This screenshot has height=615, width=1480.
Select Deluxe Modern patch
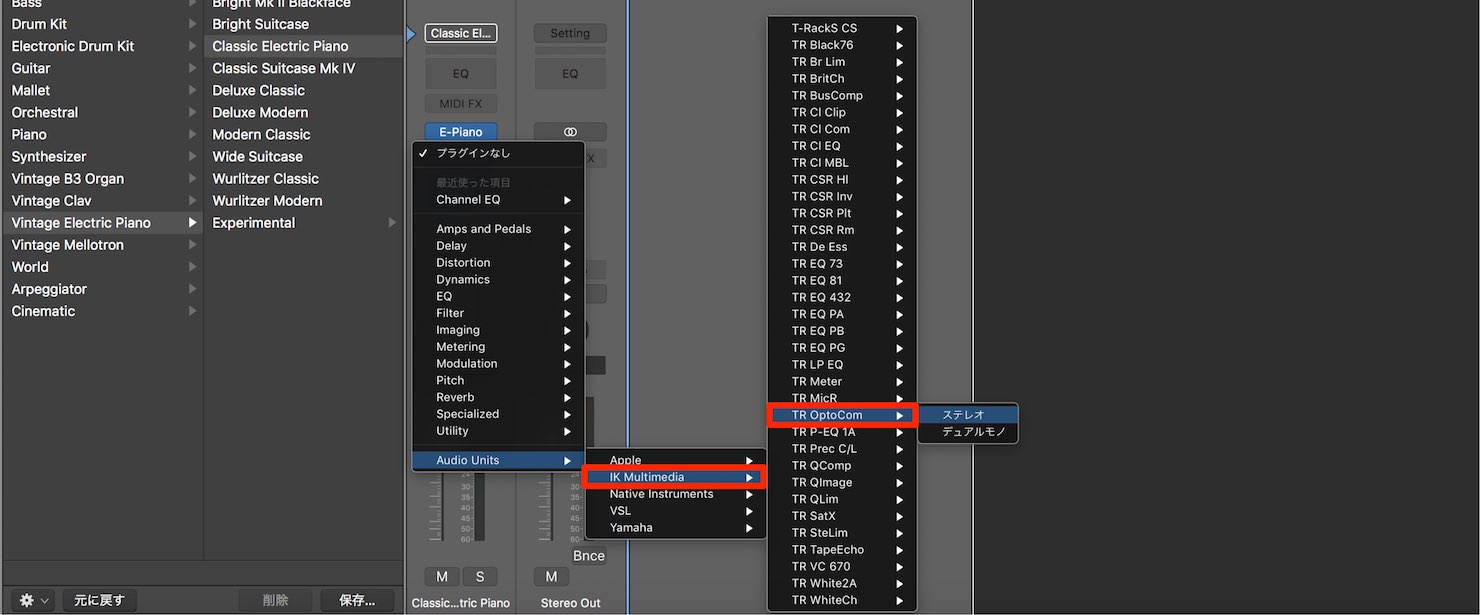click(x=304, y=112)
